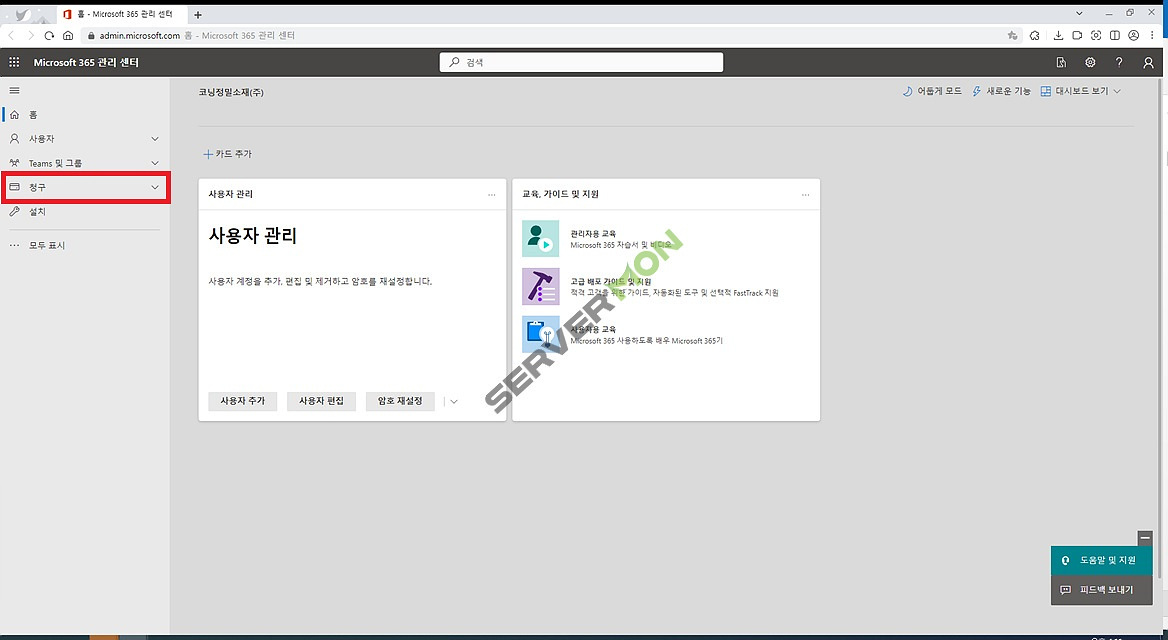The height and width of the screenshot is (640, 1168).
Task: Open the 사용자 navigation item
Action: click(85, 139)
